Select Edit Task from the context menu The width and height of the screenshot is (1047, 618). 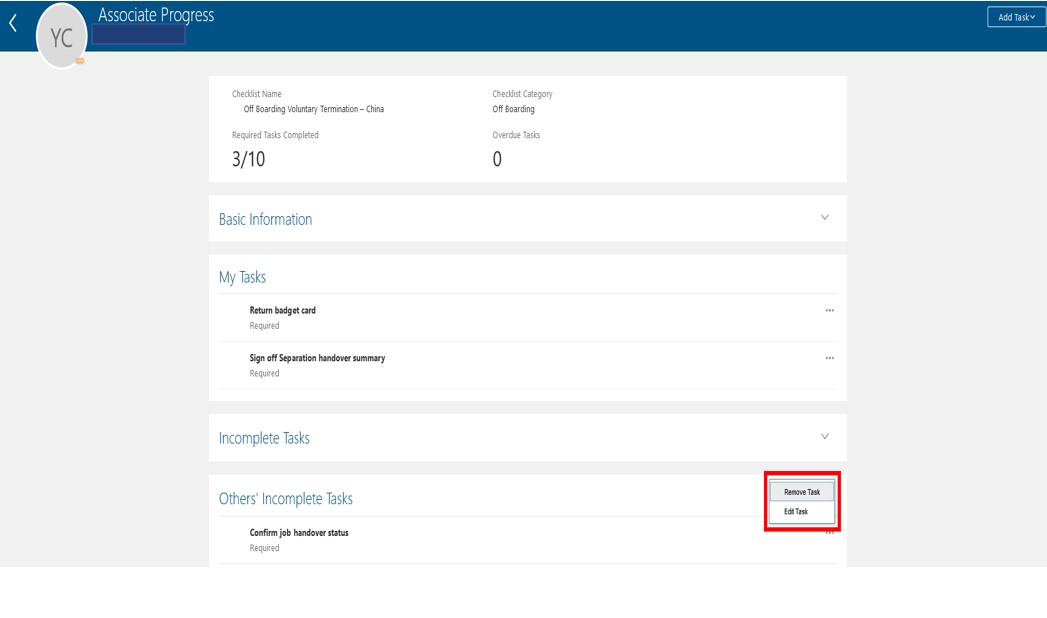pos(799,511)
